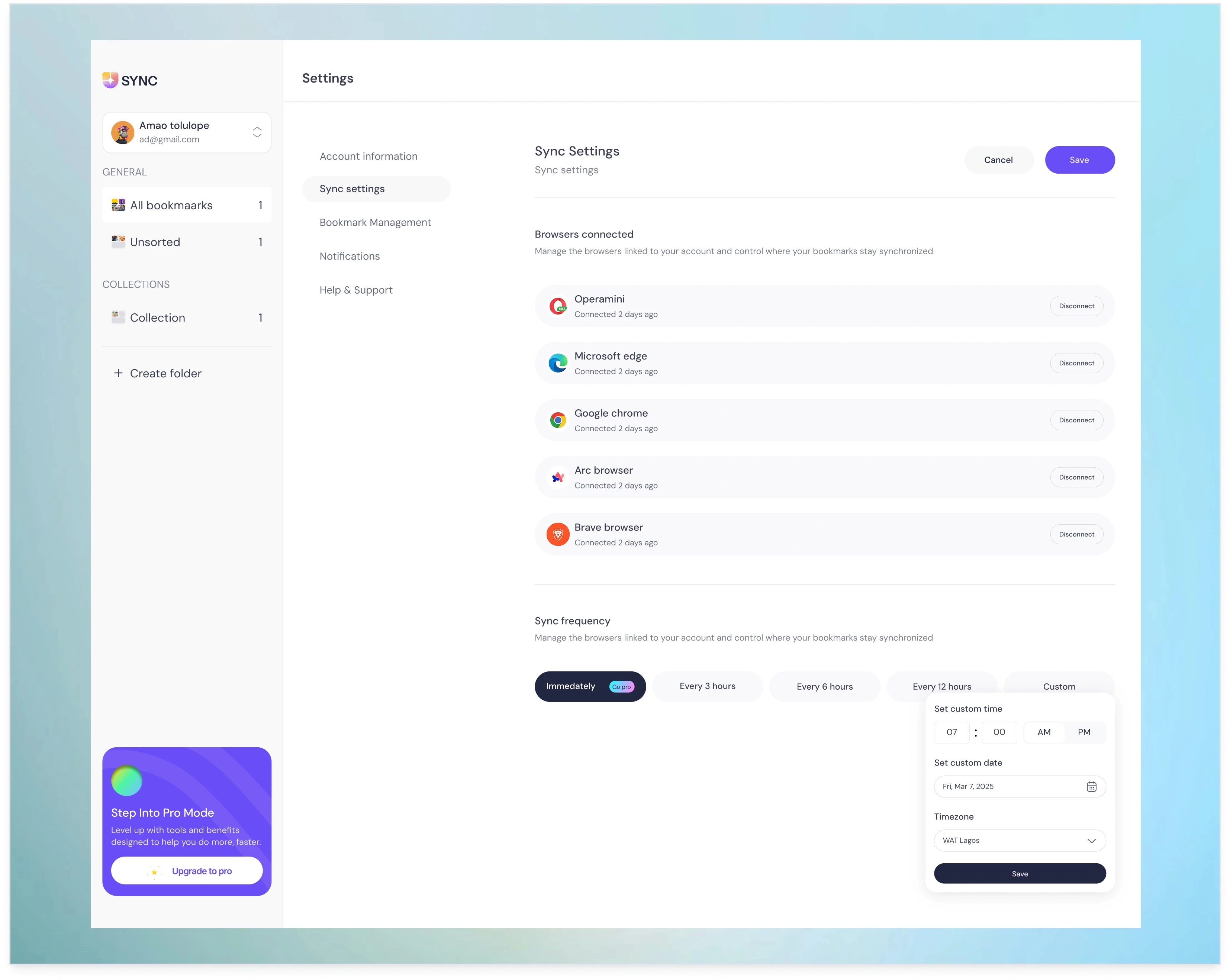1230x980 pixels.
Task: Click the plus icon beside Create folder
Action: (x=118, y=373)
